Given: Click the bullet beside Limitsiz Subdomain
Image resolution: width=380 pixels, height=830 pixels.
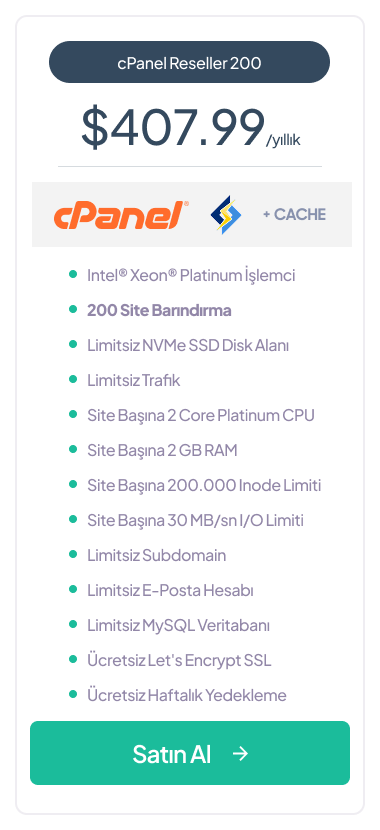Looking at the screenshot, I should pos(73,554).
